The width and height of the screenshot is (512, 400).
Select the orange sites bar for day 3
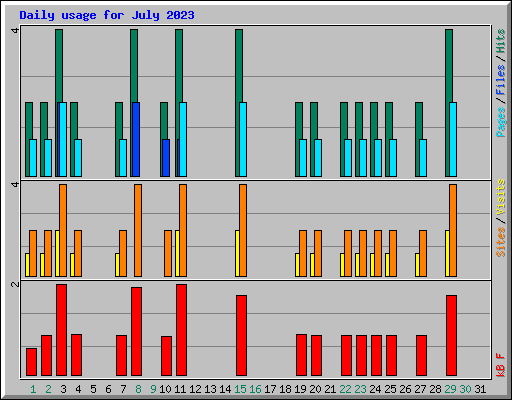click(63, 230)
